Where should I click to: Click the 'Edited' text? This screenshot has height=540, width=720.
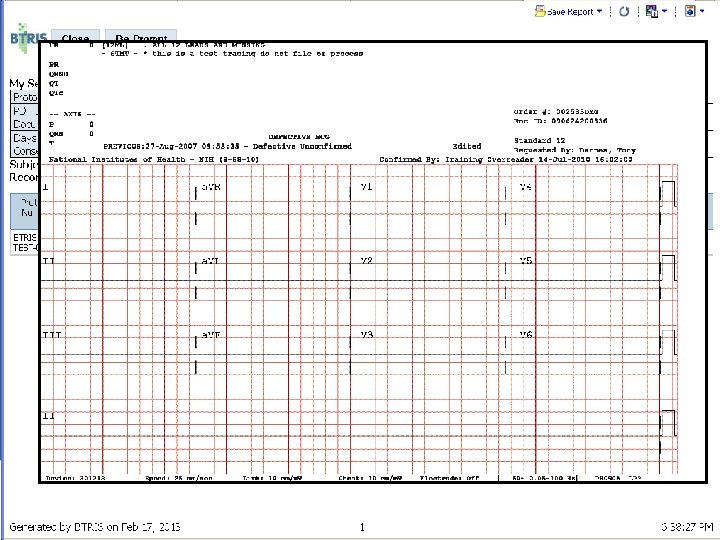click(x=467, y=146)
